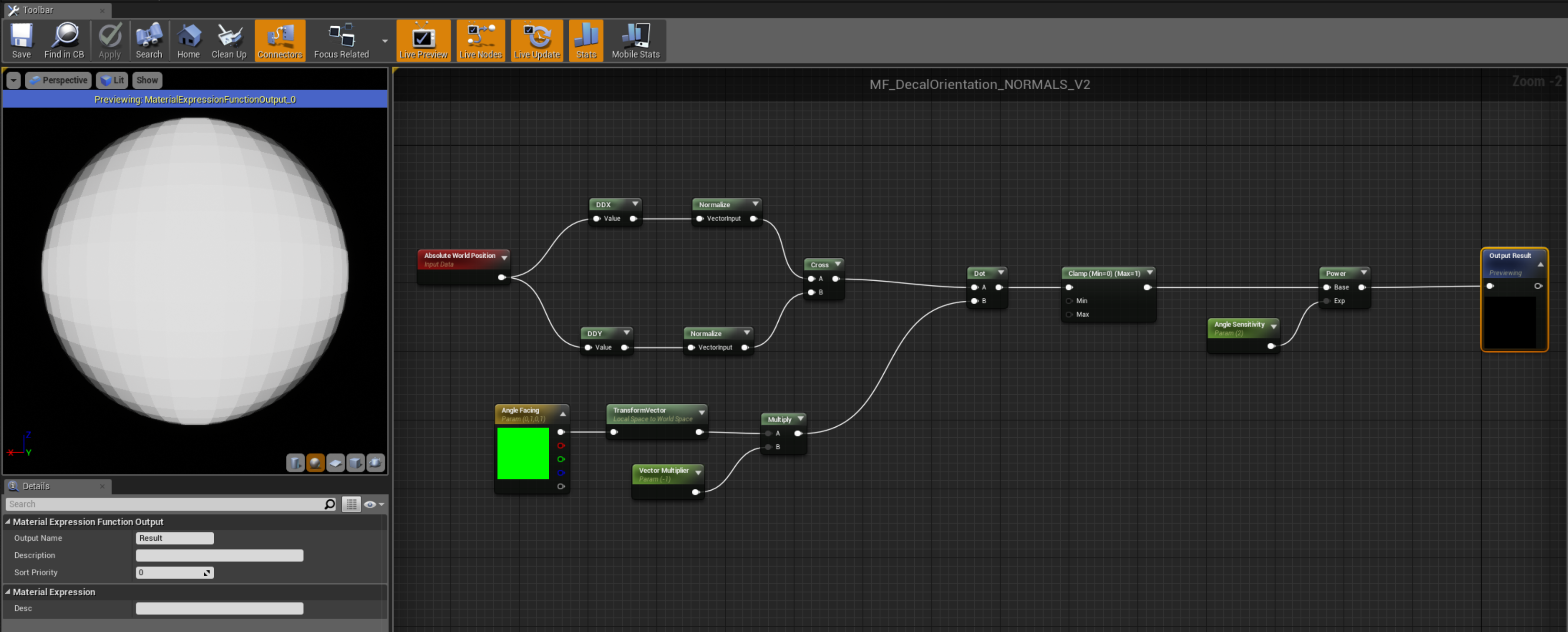Click the Home toolbar icon

click(x=188, y=40)
